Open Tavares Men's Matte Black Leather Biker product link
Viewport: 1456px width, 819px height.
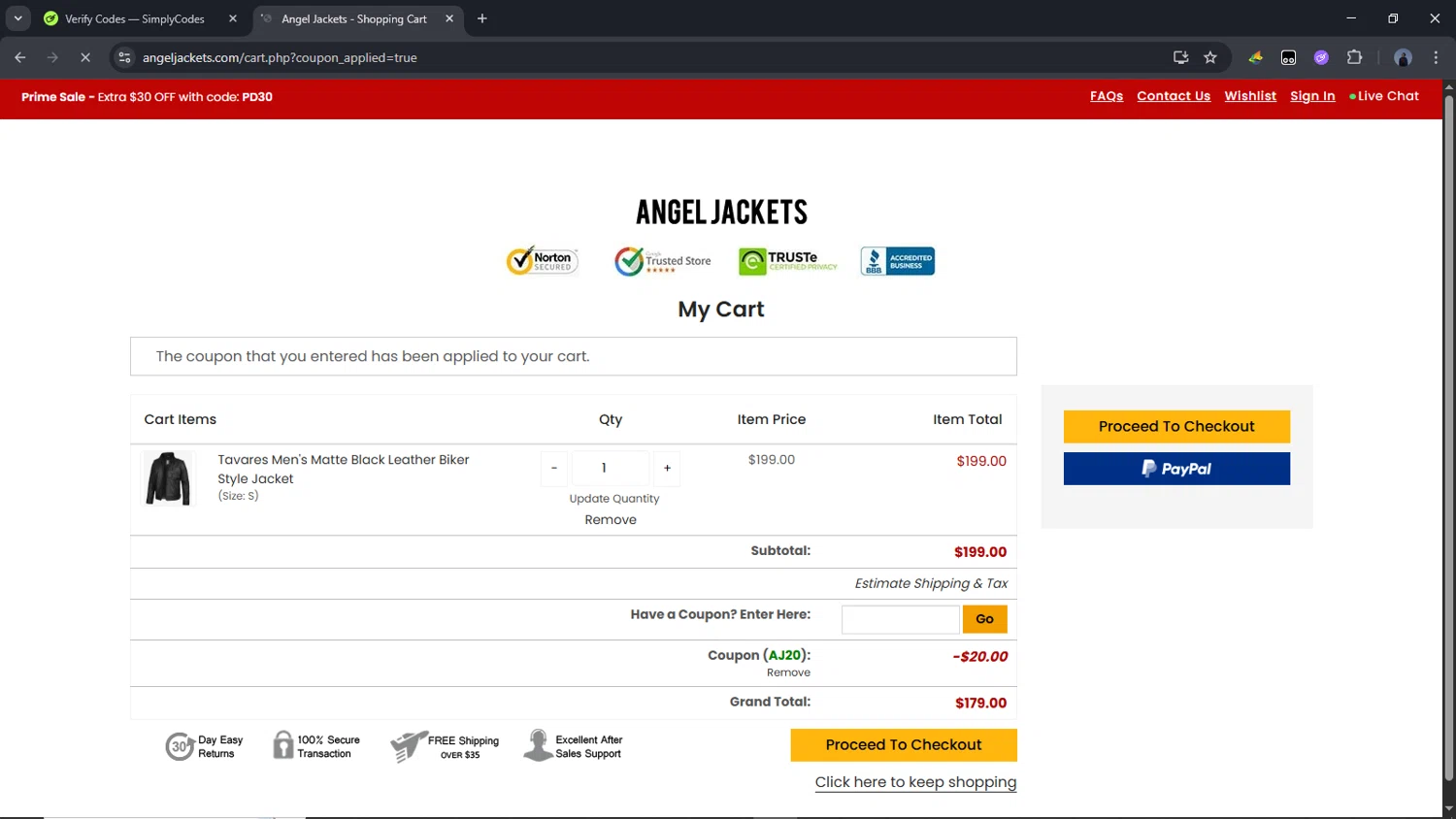344,469
